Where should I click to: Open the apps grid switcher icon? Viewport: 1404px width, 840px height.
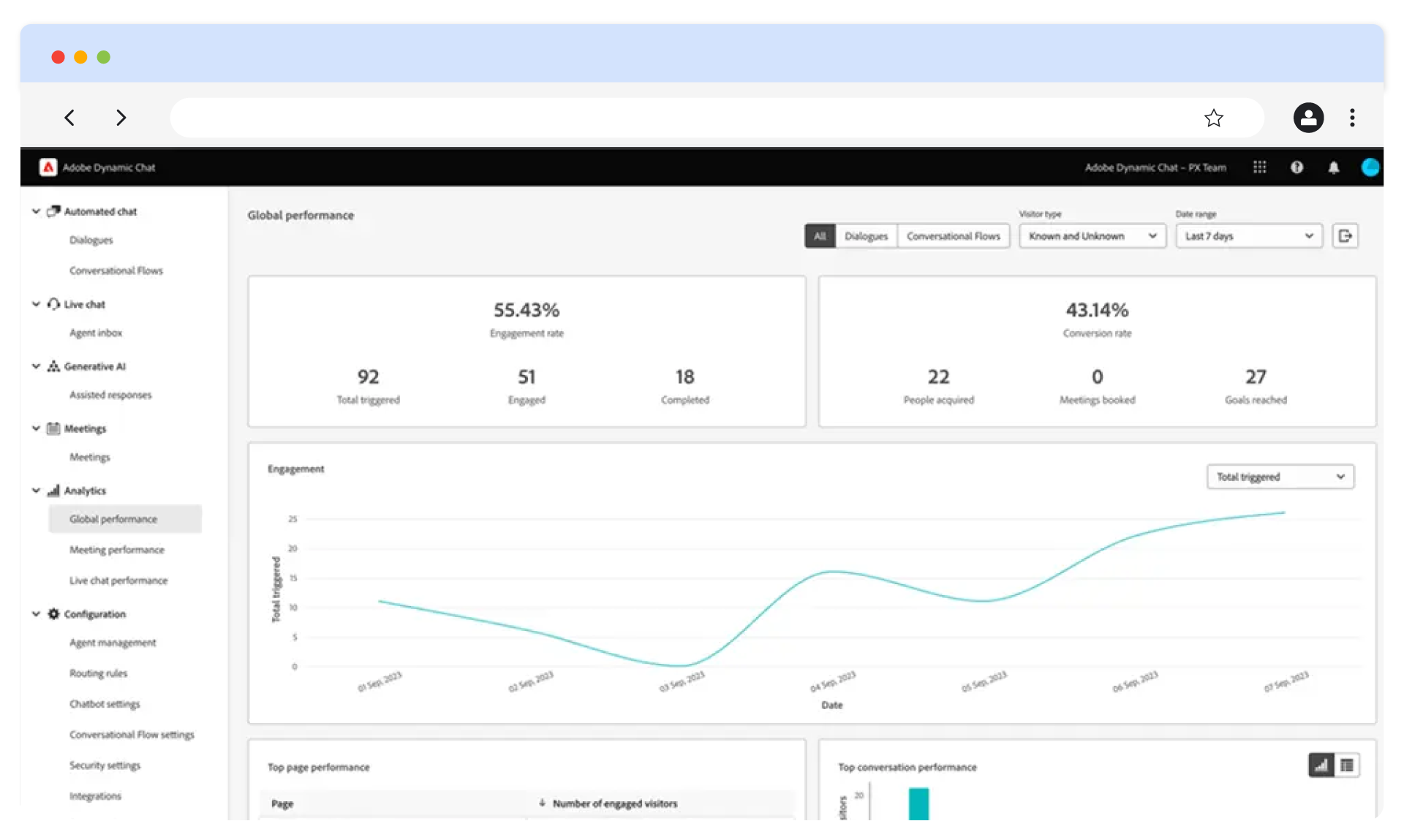tap(1259, 167)
